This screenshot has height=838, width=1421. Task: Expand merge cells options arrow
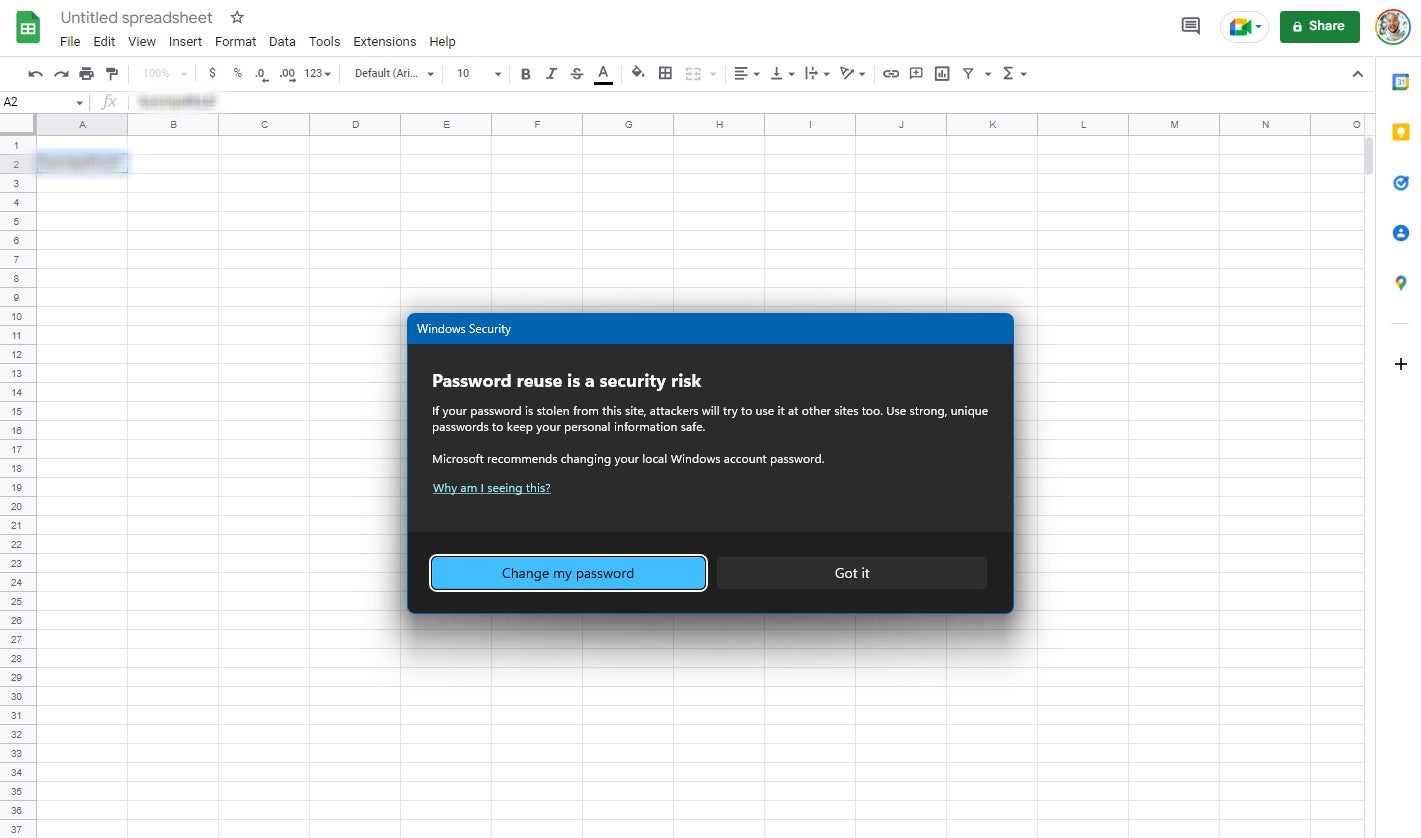pos(713,74)
